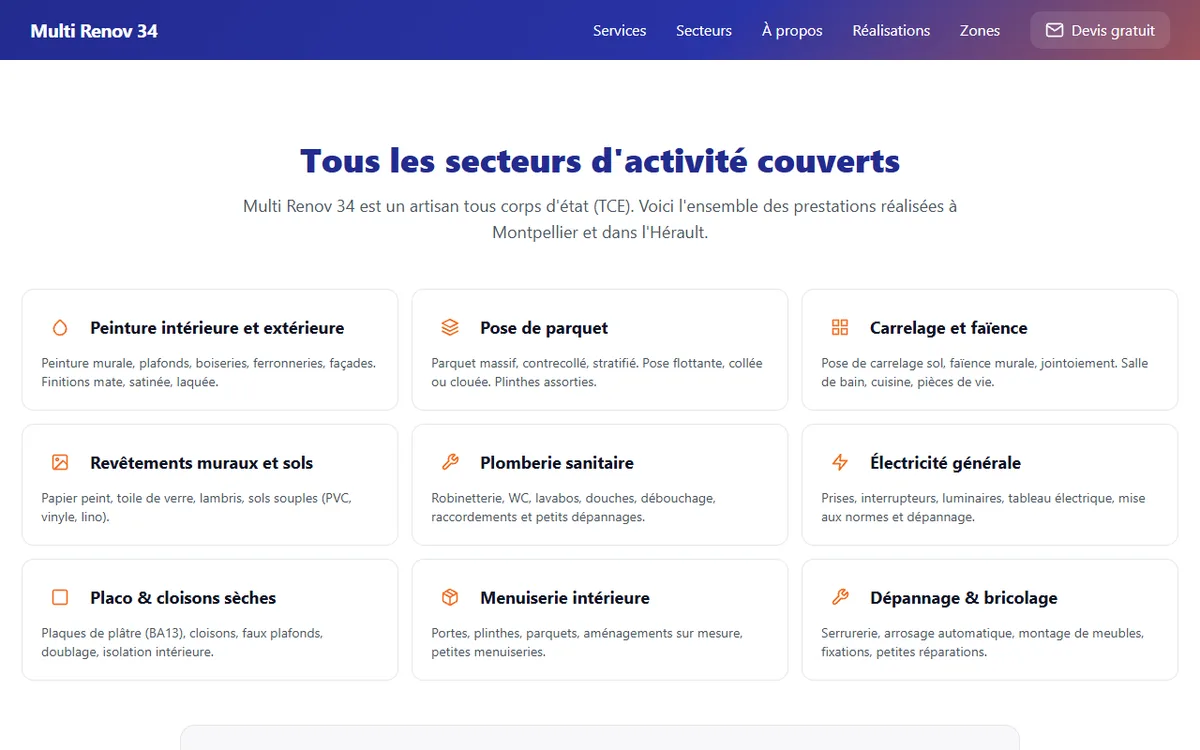Click the description starting Pose de carrelage sol
This screenshot has height=750, width=1200.
tap(985, 372)
